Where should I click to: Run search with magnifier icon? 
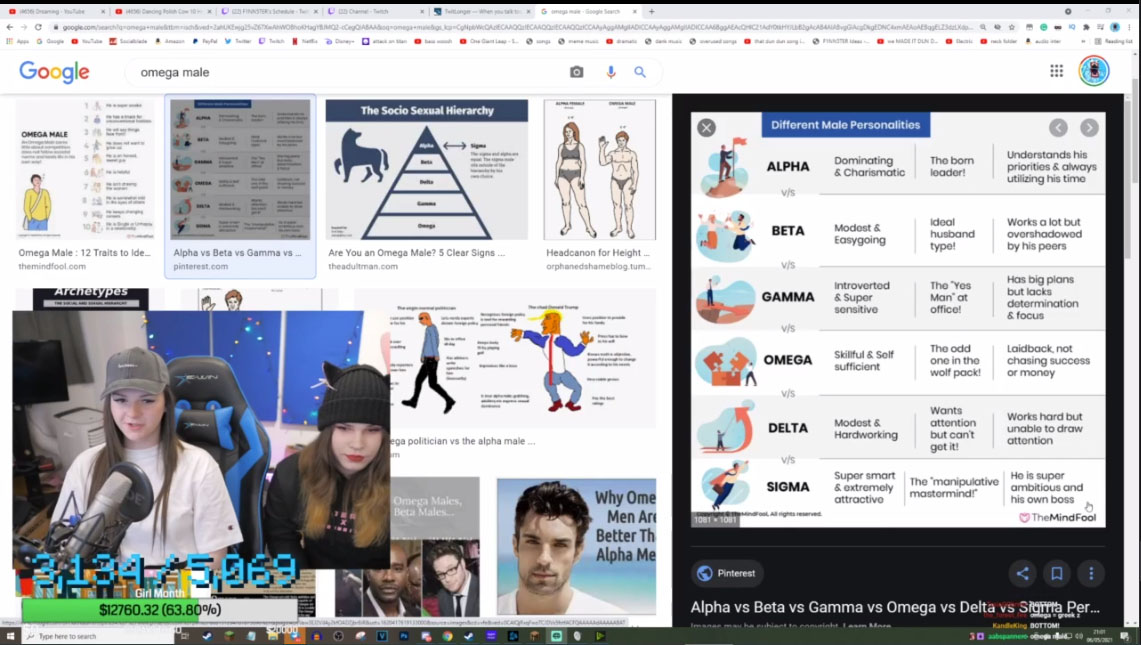point(640,72)
